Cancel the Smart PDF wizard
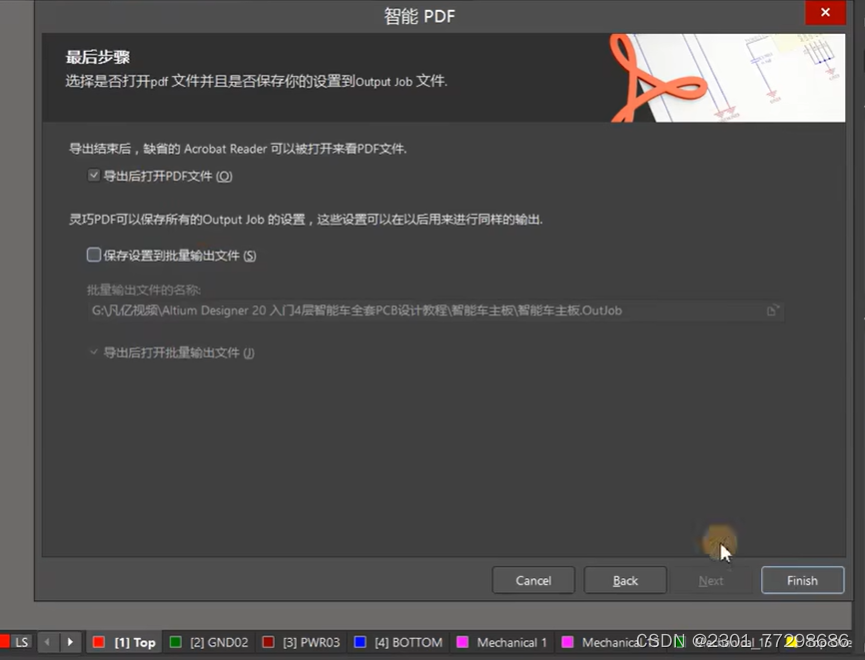 pyautogui.click(x=533, y=580)
